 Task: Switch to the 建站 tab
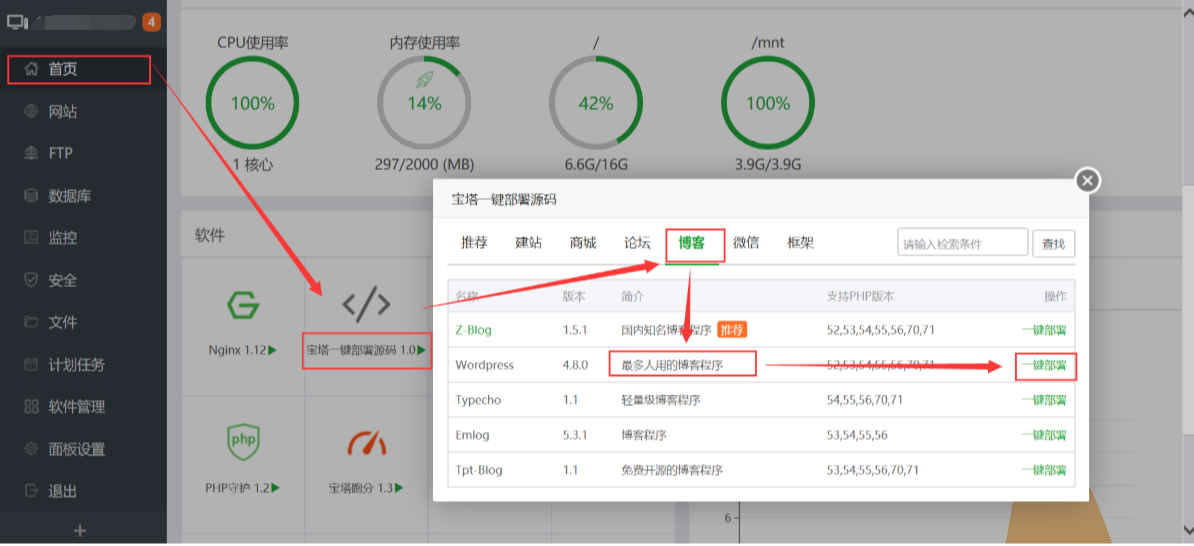click(x=528, y=243)
